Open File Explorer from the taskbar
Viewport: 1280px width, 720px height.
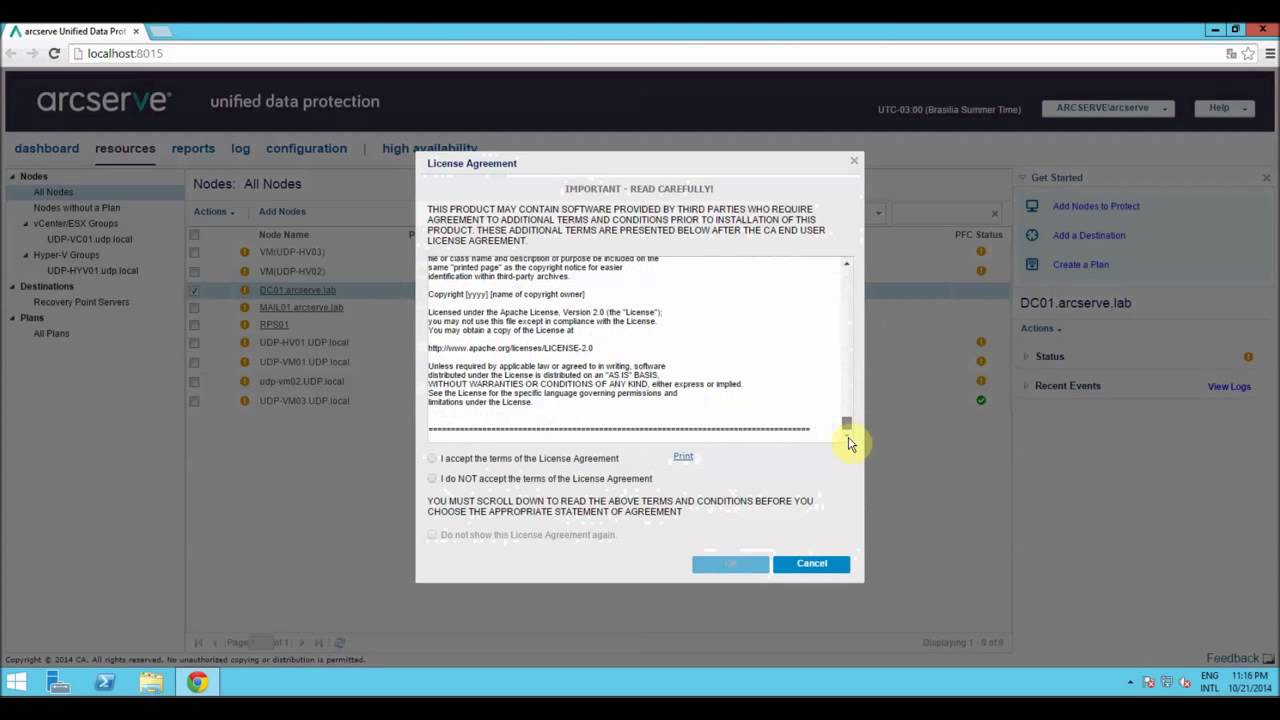tap(151, 682)
